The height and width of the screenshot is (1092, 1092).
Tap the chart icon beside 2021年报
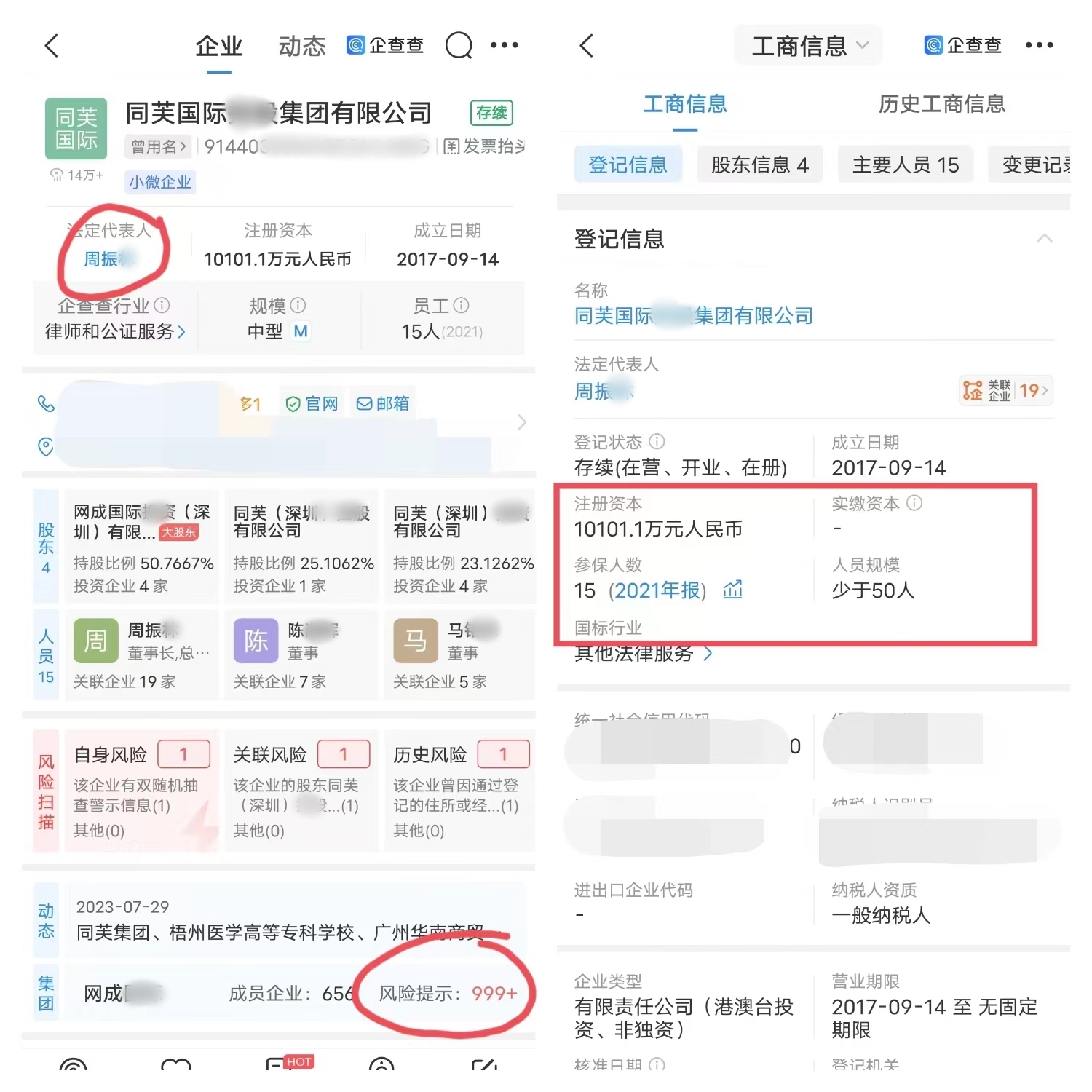click(x=733, y=590)
